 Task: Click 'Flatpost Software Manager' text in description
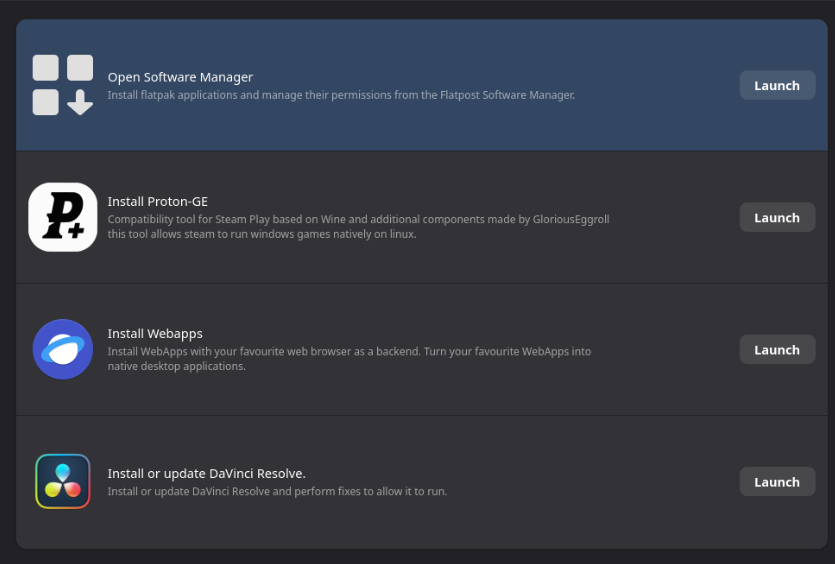pyautogui.click(x=503, y=96)
